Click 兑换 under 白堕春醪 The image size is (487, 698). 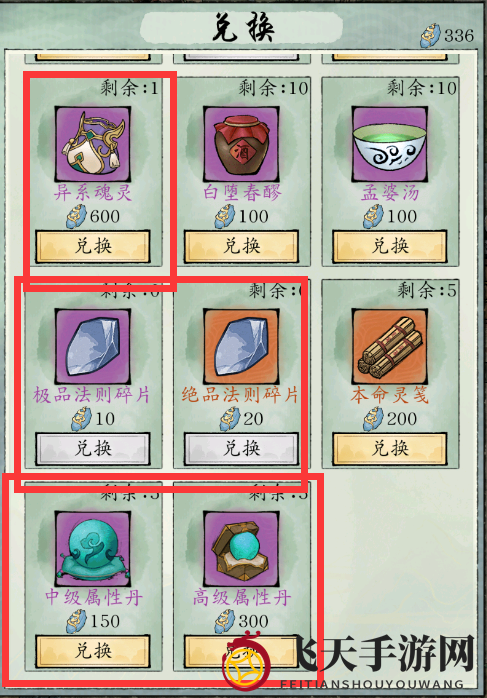point(241,246)
